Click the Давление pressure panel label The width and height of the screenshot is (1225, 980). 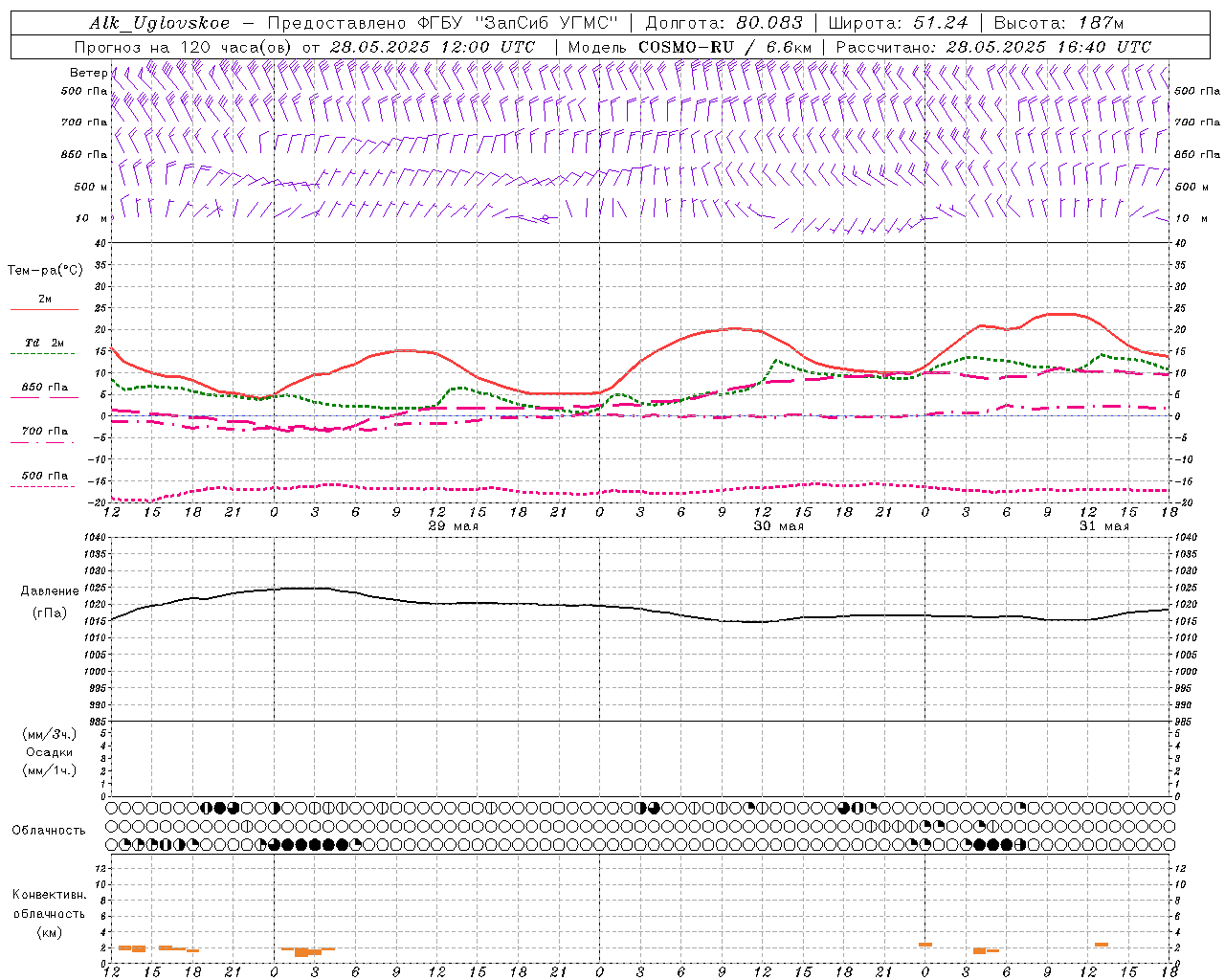(x=48, y=591)
